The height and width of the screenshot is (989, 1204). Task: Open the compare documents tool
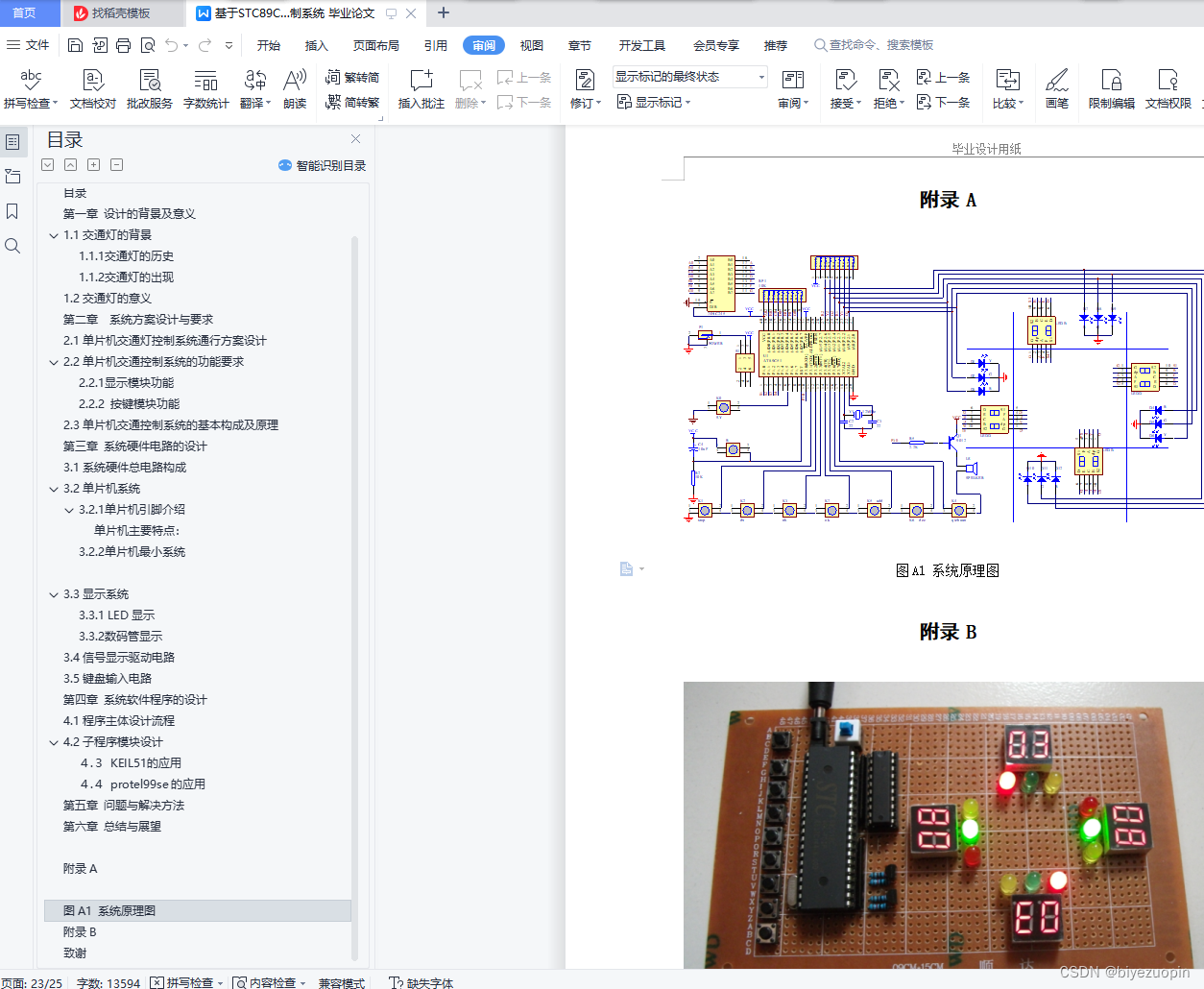point(1008,88)
